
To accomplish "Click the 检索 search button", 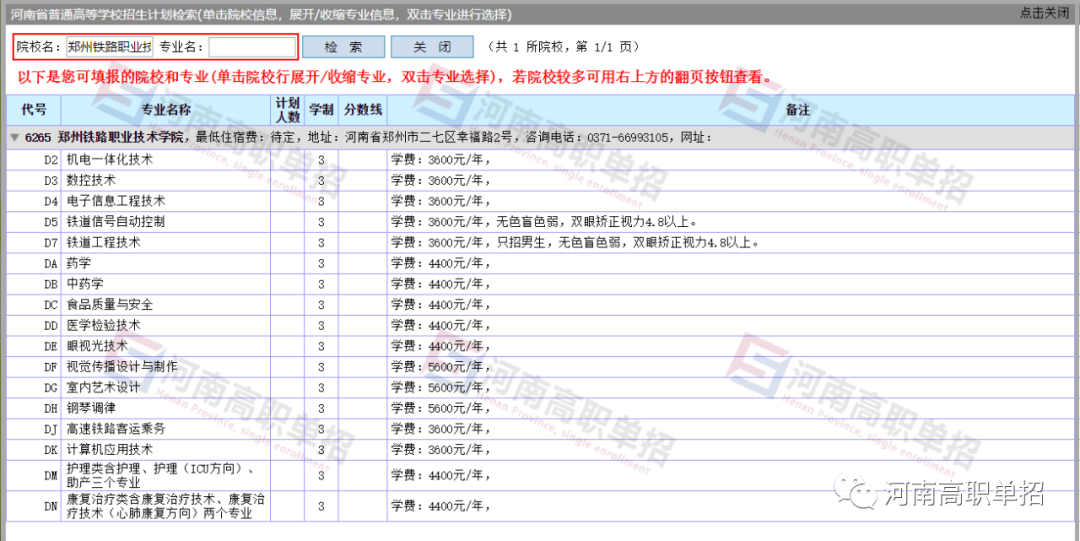I will point(343,47).
